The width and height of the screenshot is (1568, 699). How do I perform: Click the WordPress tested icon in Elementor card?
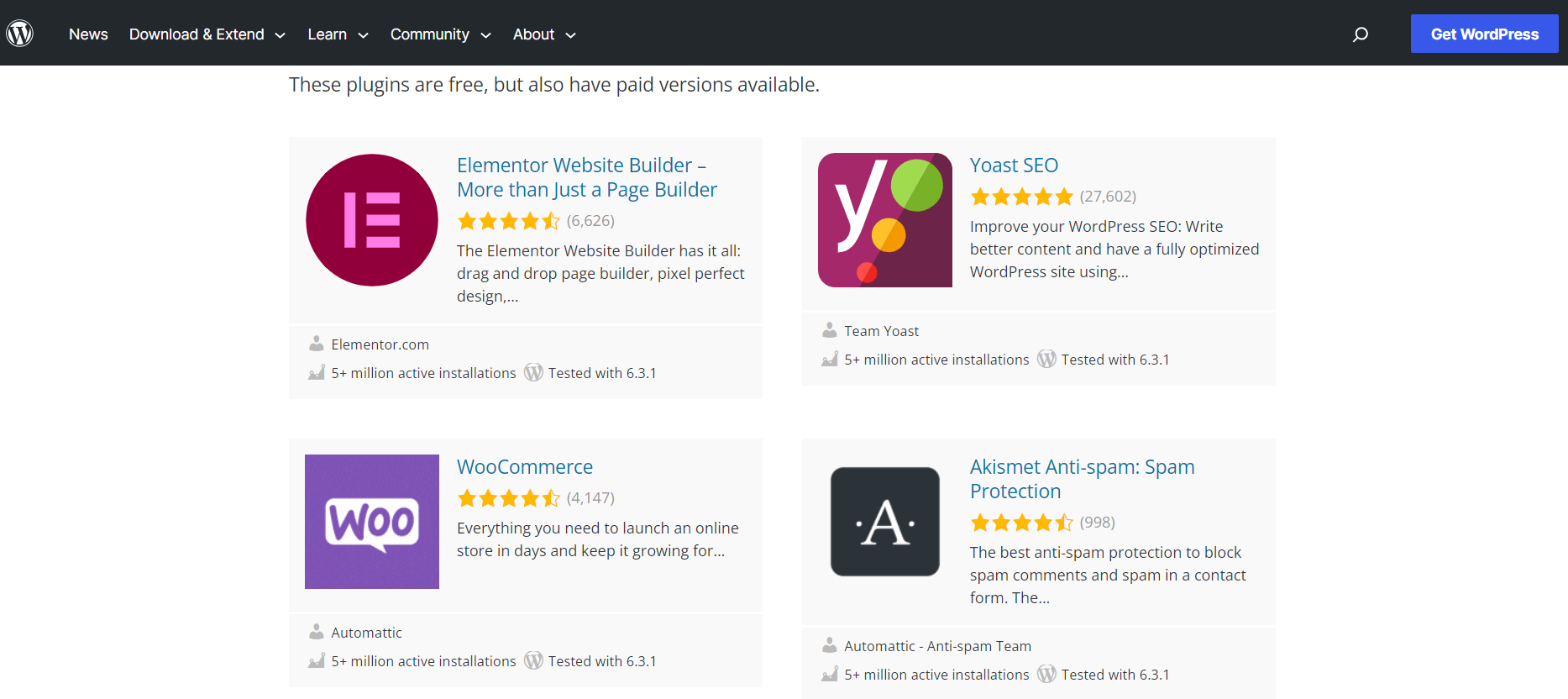[x=533, y=372]
